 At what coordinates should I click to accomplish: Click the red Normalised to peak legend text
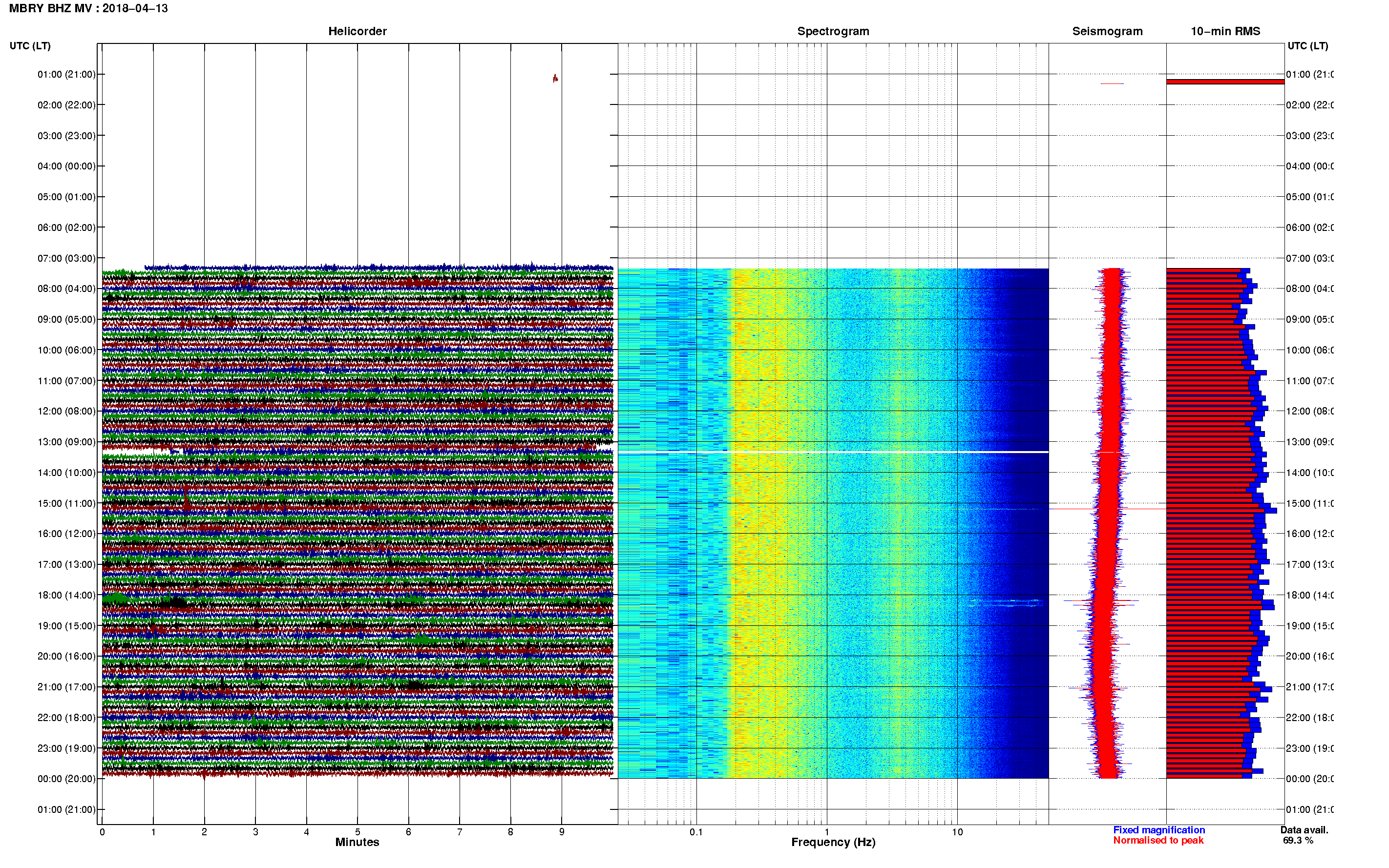click(1158, 841)
